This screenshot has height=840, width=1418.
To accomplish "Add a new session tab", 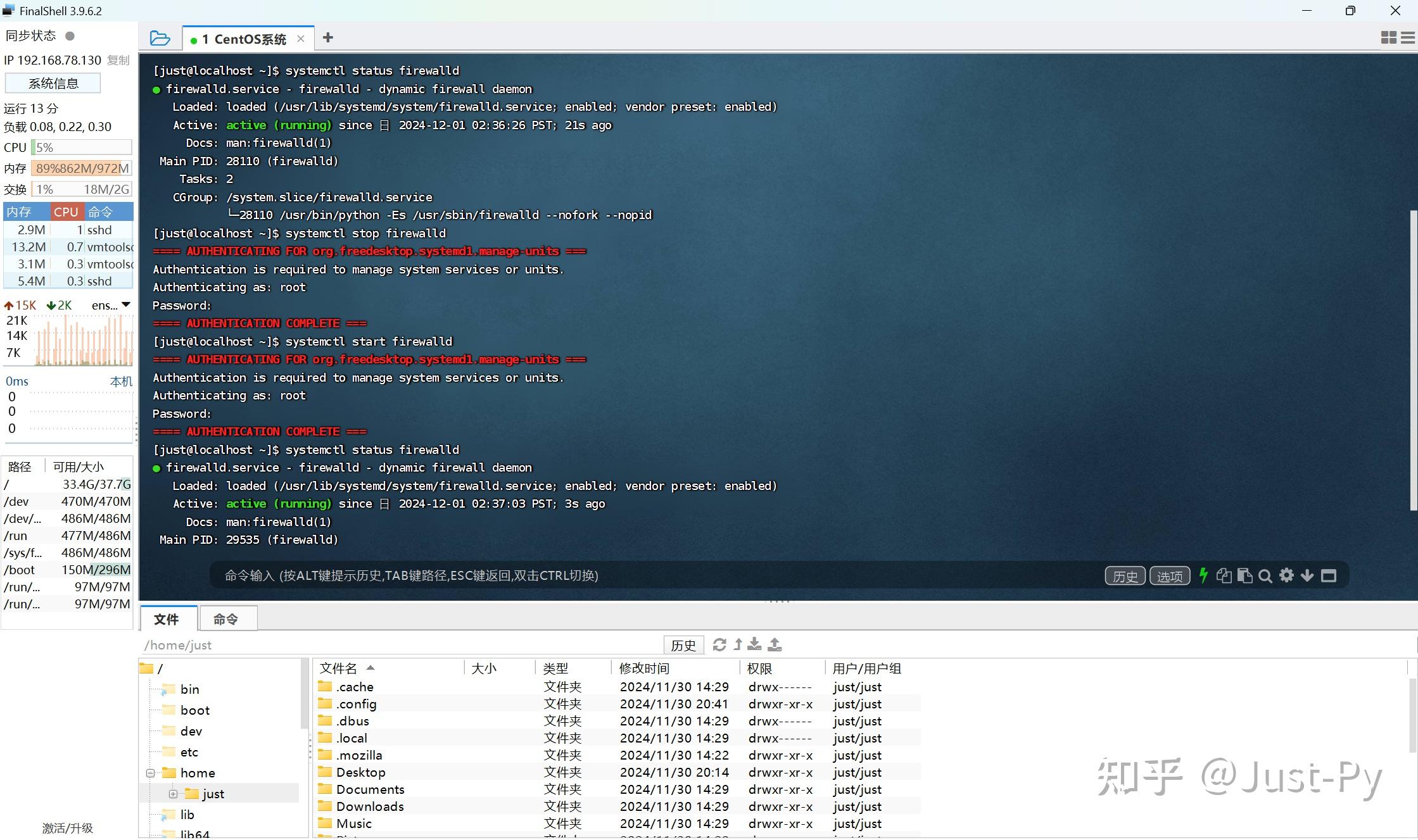I will (x=327, y=38).
